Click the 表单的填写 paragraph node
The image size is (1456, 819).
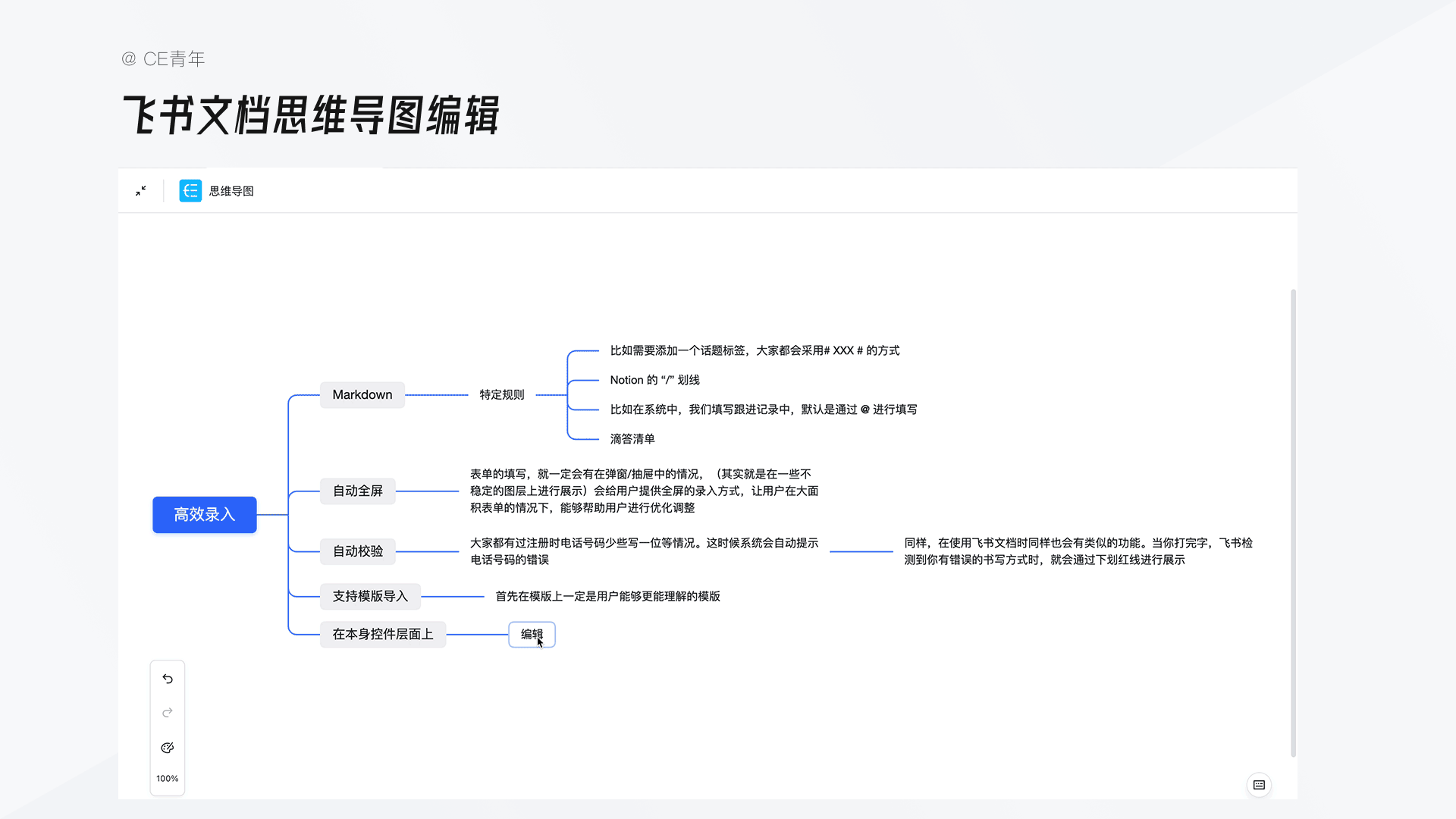pos(645,491)
